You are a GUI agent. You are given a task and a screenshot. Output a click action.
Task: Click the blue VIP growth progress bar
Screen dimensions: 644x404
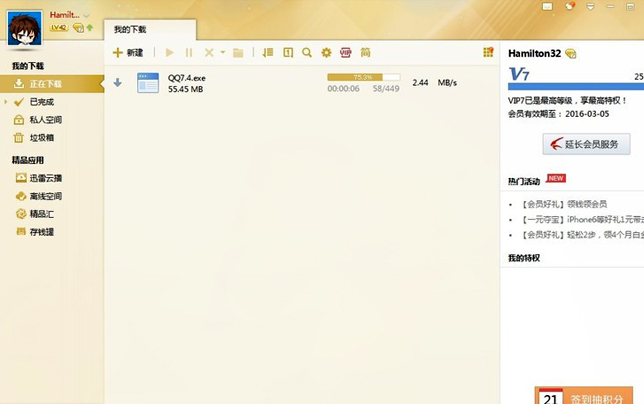[x=576, y=87]
